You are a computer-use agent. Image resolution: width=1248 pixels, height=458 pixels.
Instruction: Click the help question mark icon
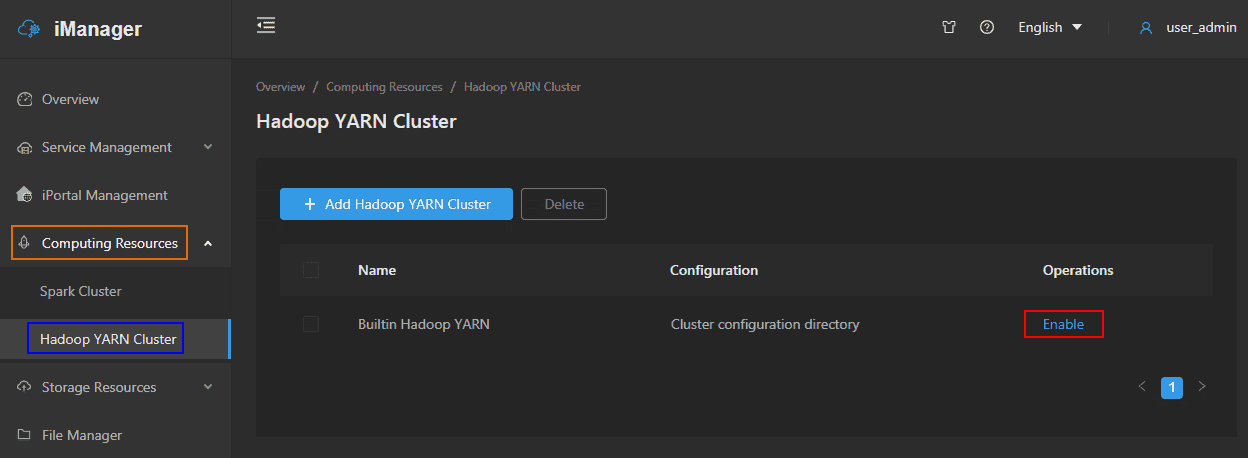(x=987, y=28)
